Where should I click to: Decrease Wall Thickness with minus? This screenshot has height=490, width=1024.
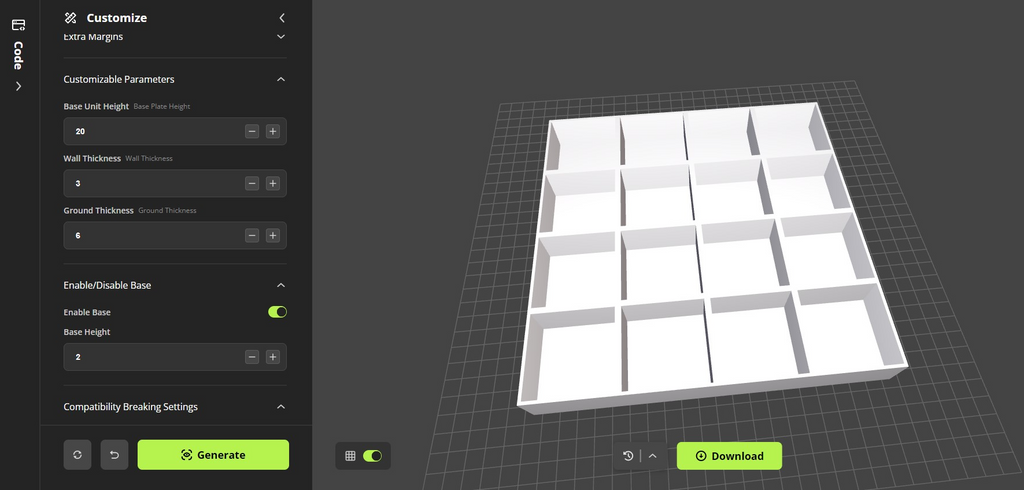pos(252,184)
